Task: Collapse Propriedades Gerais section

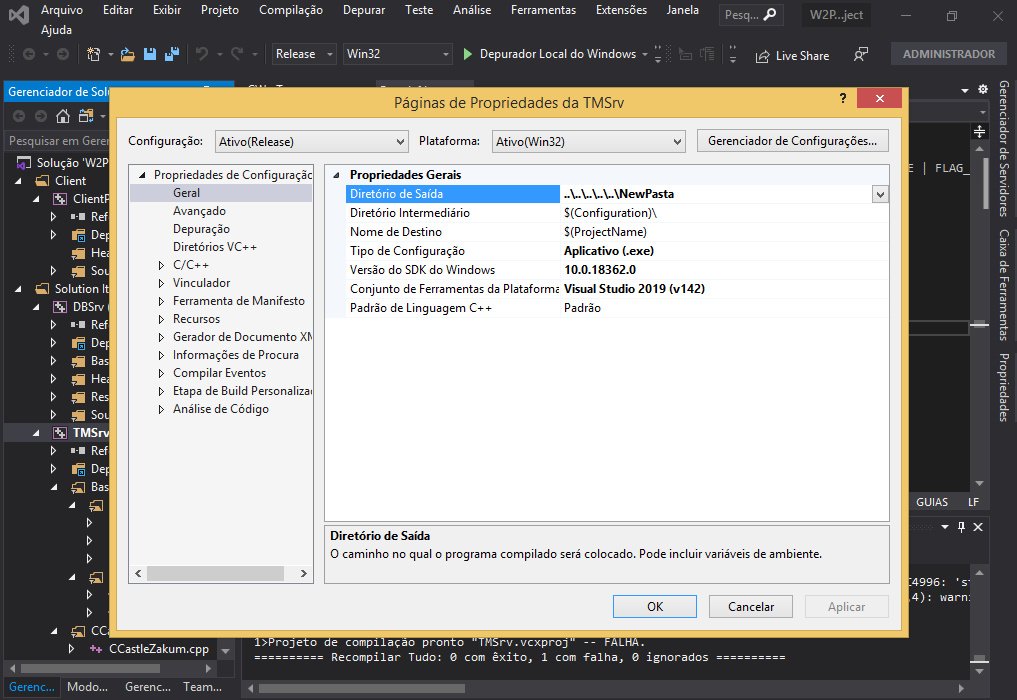Action: tap(336, 175)
